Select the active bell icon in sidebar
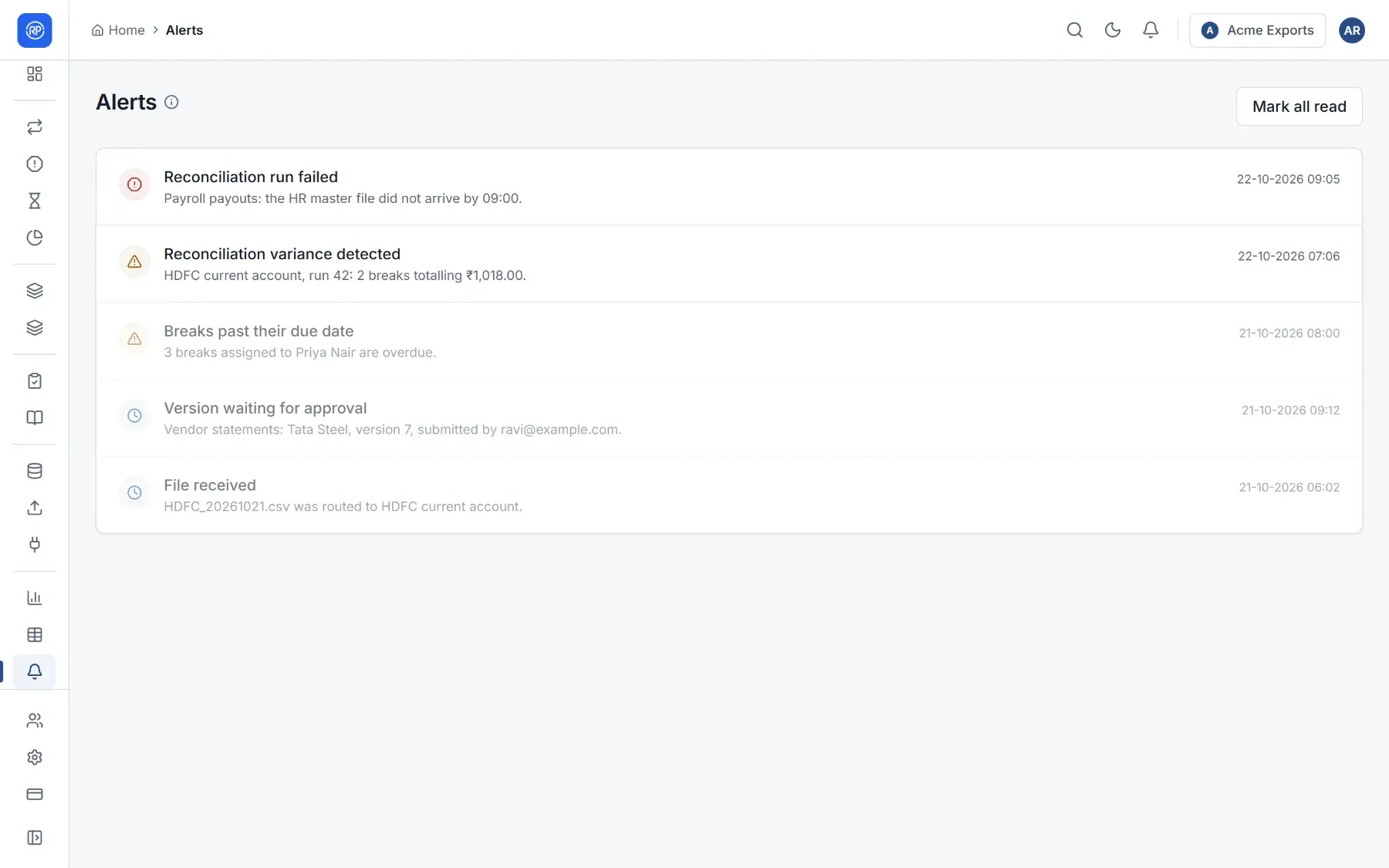 [35, 671]
